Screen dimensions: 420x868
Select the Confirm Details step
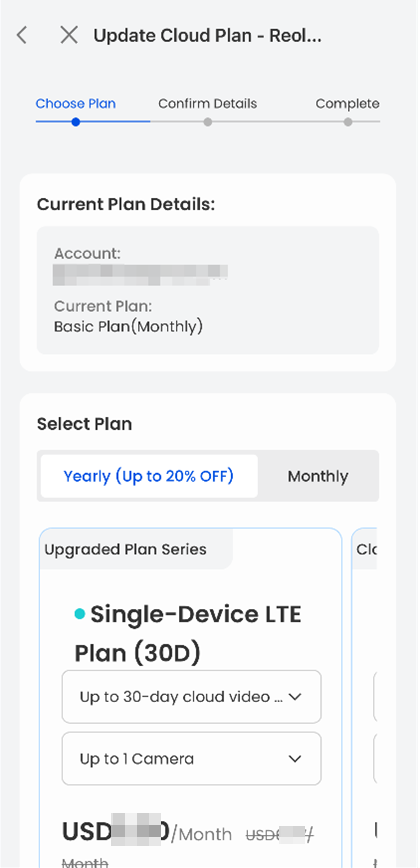click(x=208, y=104)
